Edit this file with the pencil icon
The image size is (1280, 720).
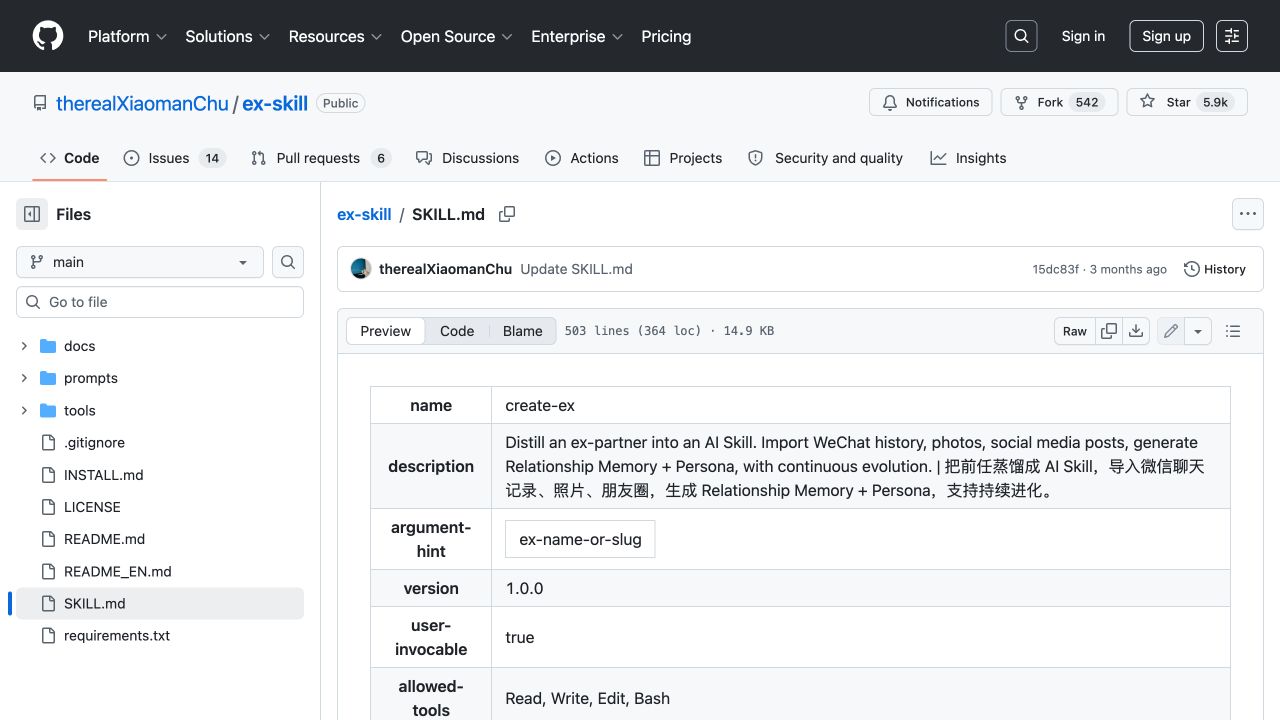pos(1171,331)
